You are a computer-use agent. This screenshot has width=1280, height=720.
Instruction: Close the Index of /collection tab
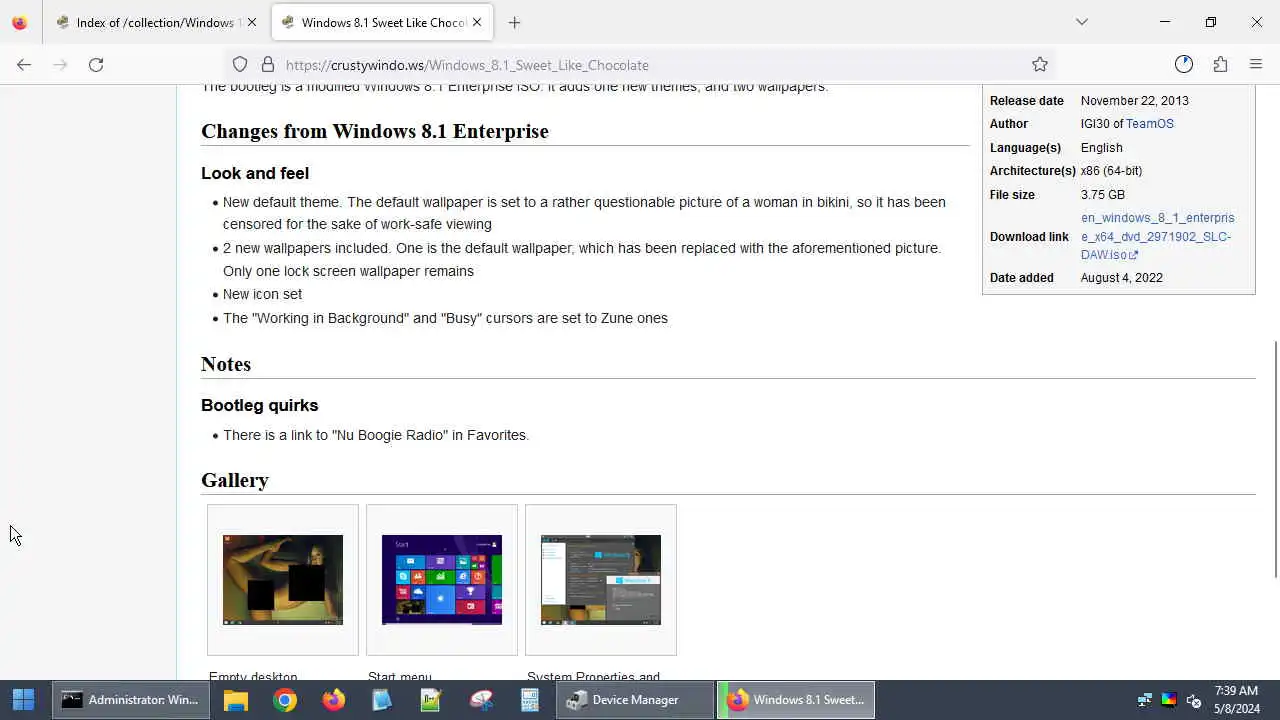252,22
